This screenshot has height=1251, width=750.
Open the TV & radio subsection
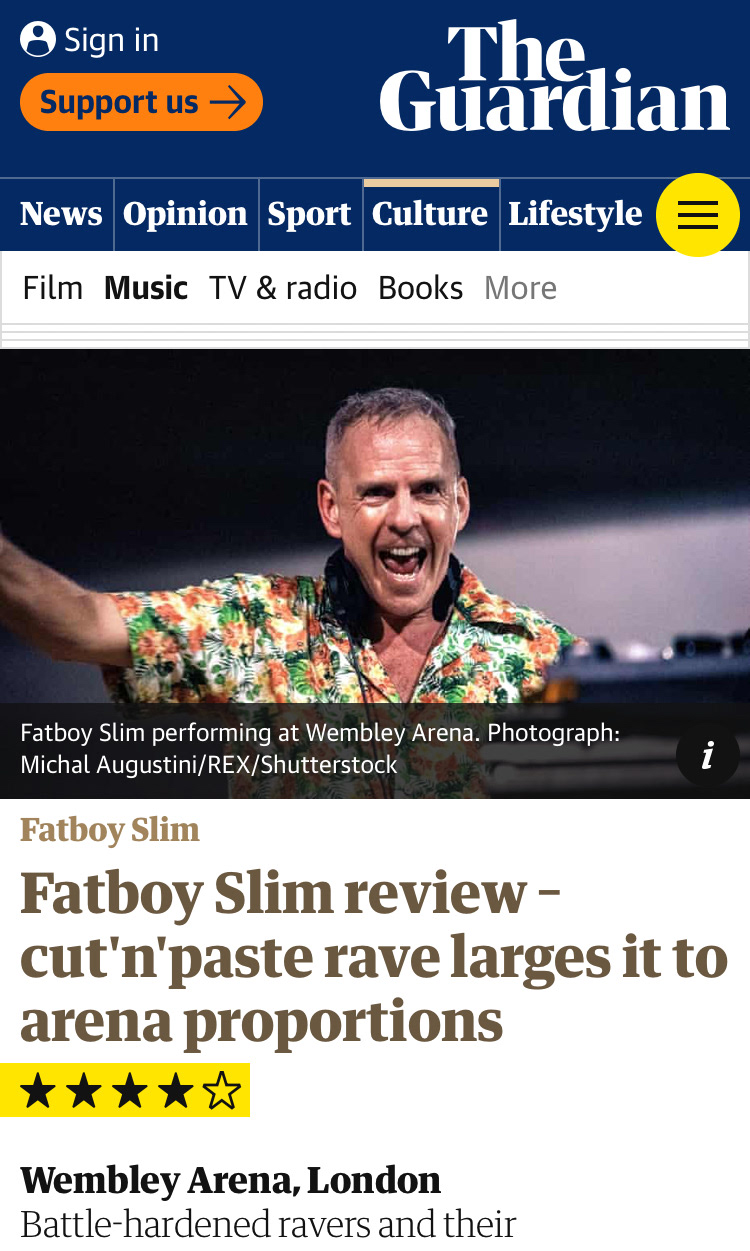(283, 288)
